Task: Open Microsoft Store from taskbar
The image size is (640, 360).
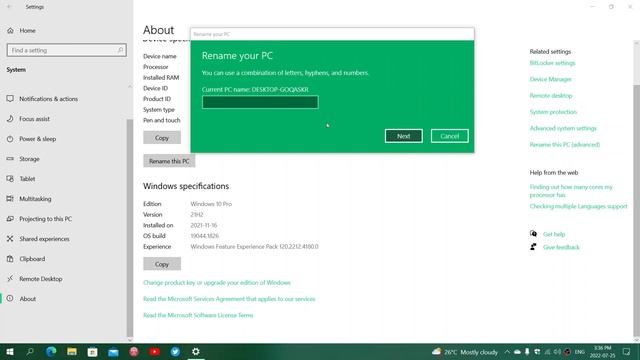Action: [93, 351]
